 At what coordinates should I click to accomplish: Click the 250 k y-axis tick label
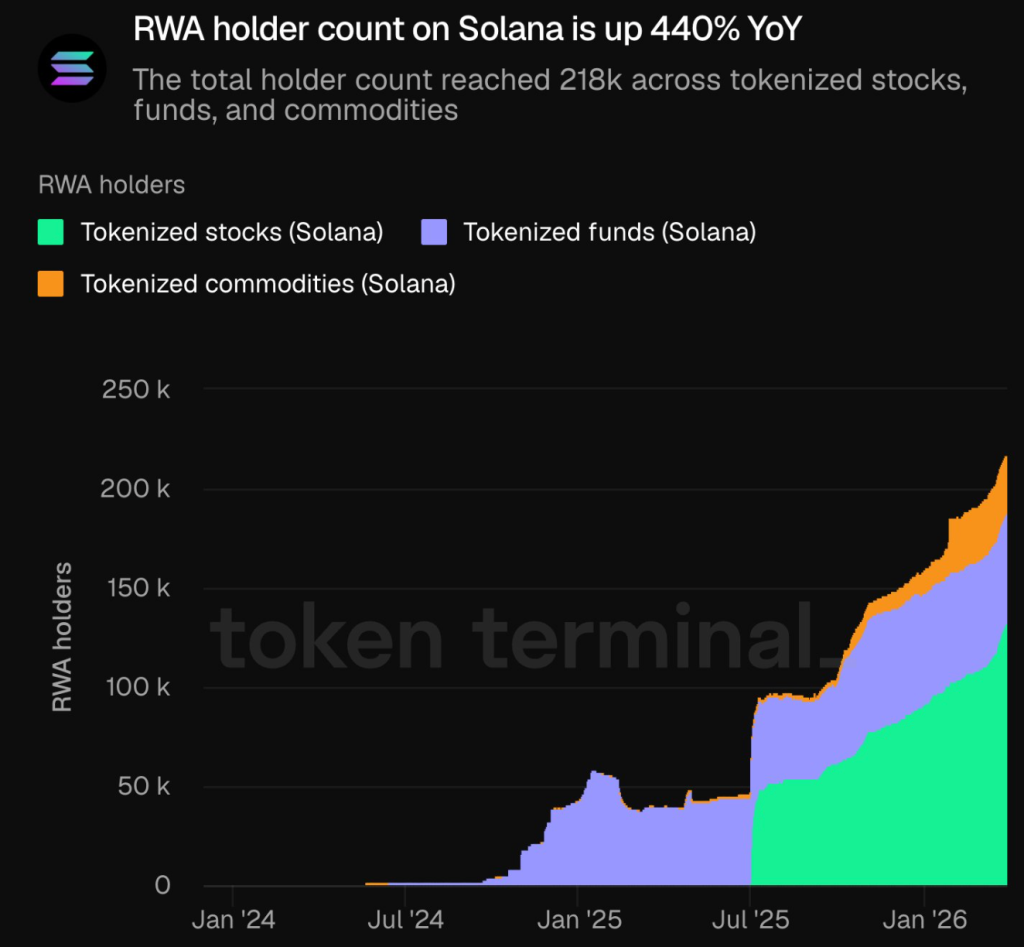click(137, 389)
